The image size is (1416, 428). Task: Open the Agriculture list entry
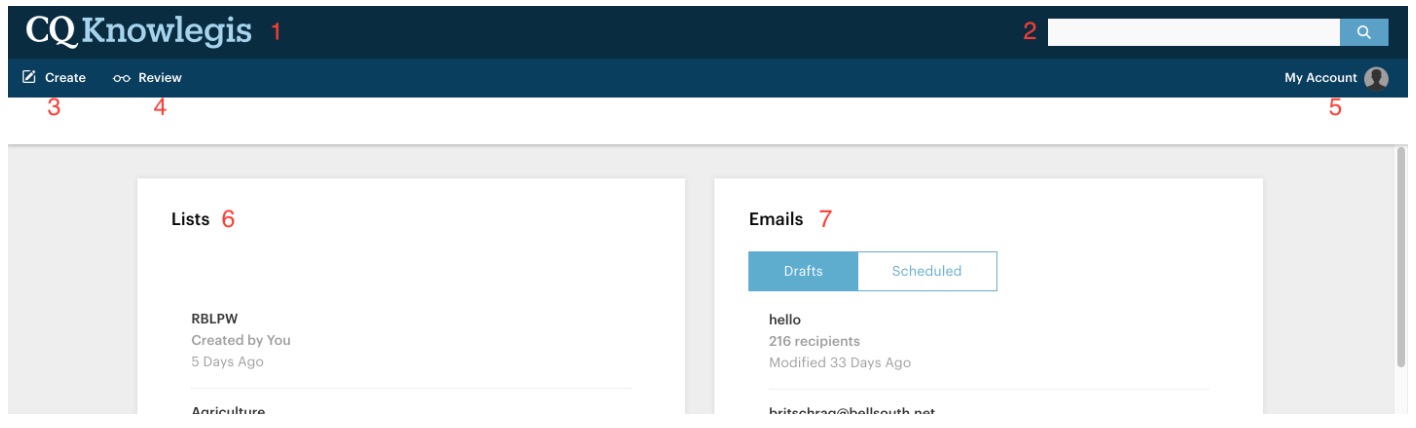(x=228, y=412)
